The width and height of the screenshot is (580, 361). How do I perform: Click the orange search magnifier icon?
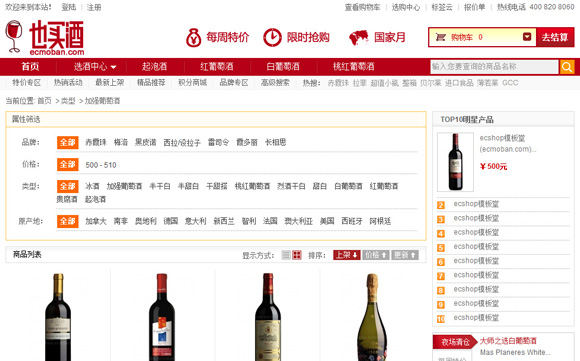tap(567, 67)
